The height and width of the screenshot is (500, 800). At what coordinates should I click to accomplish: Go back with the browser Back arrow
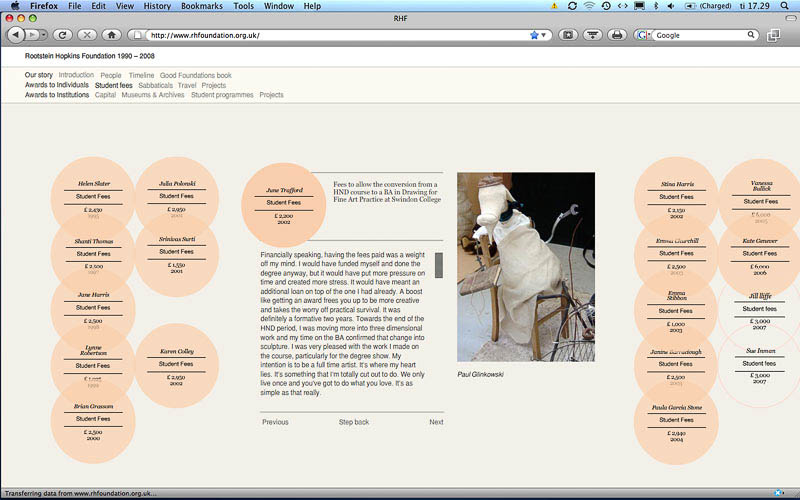click(x=16, y=35)
